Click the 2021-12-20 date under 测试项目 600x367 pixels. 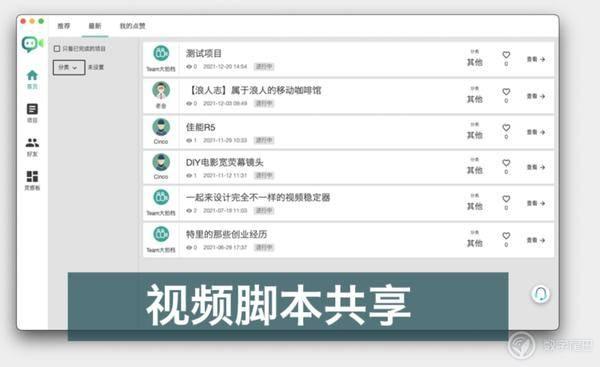point(225,67)
